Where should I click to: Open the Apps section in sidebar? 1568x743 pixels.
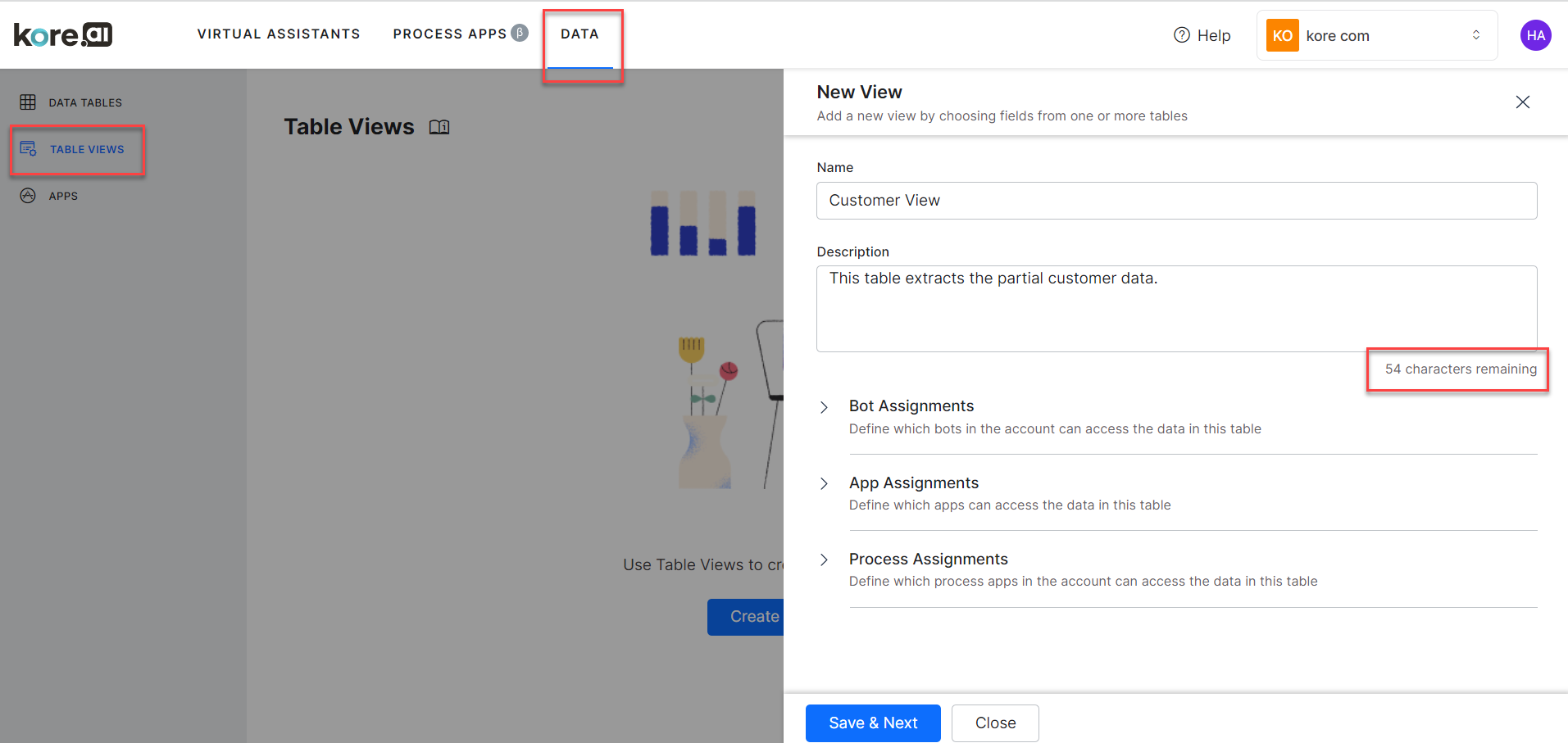(63, 195)
